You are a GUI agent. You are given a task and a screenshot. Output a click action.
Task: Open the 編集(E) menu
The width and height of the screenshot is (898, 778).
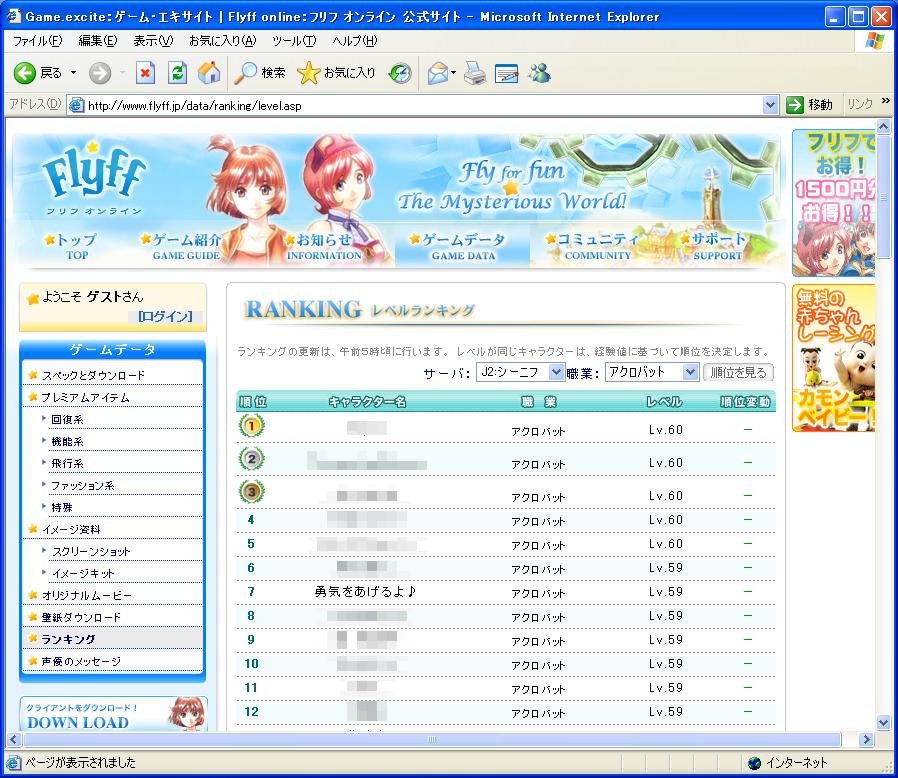click(x=98, y=41)
